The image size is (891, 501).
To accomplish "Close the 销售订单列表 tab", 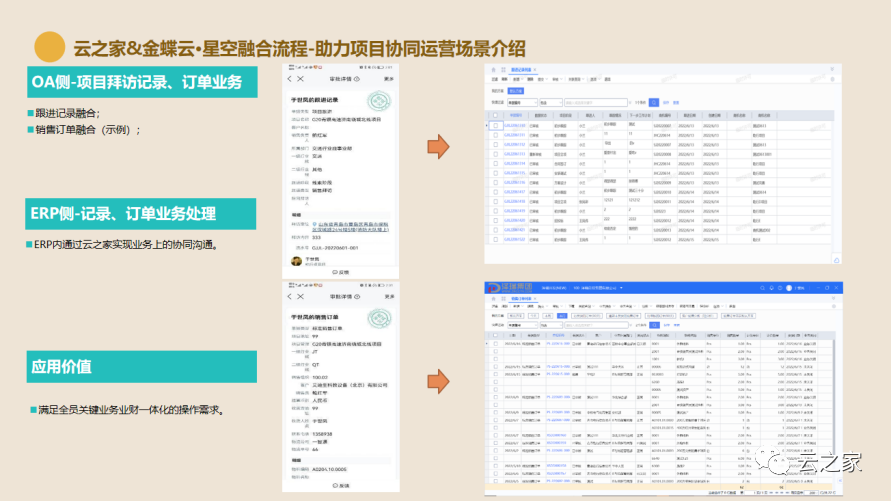I will (535, 298).
